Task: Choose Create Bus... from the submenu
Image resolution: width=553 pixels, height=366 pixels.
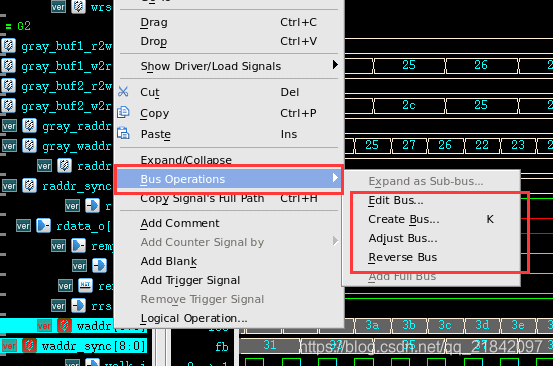Action: click(404, 219)
